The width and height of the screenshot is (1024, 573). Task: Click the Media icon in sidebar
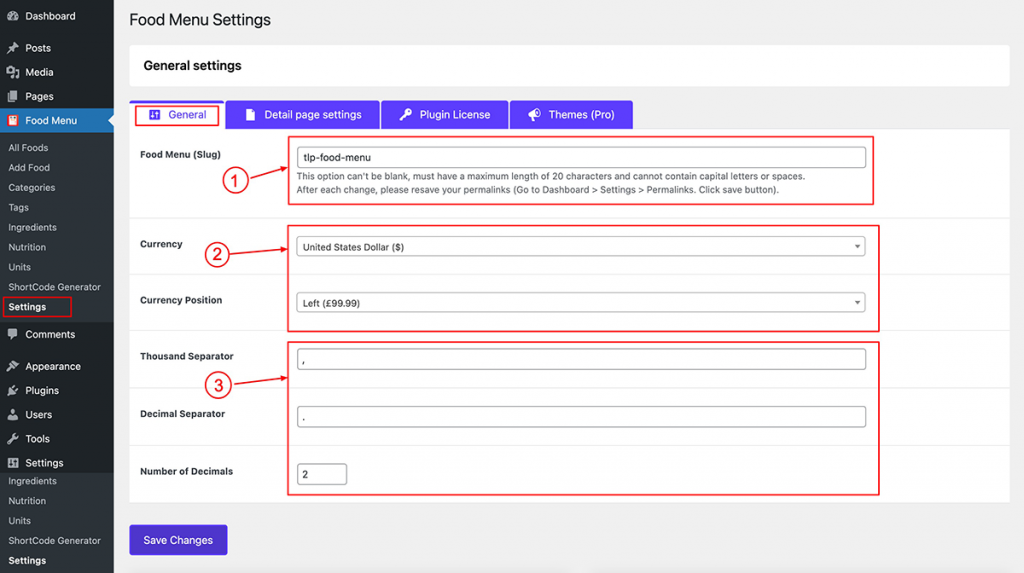[x=13, y=72]
